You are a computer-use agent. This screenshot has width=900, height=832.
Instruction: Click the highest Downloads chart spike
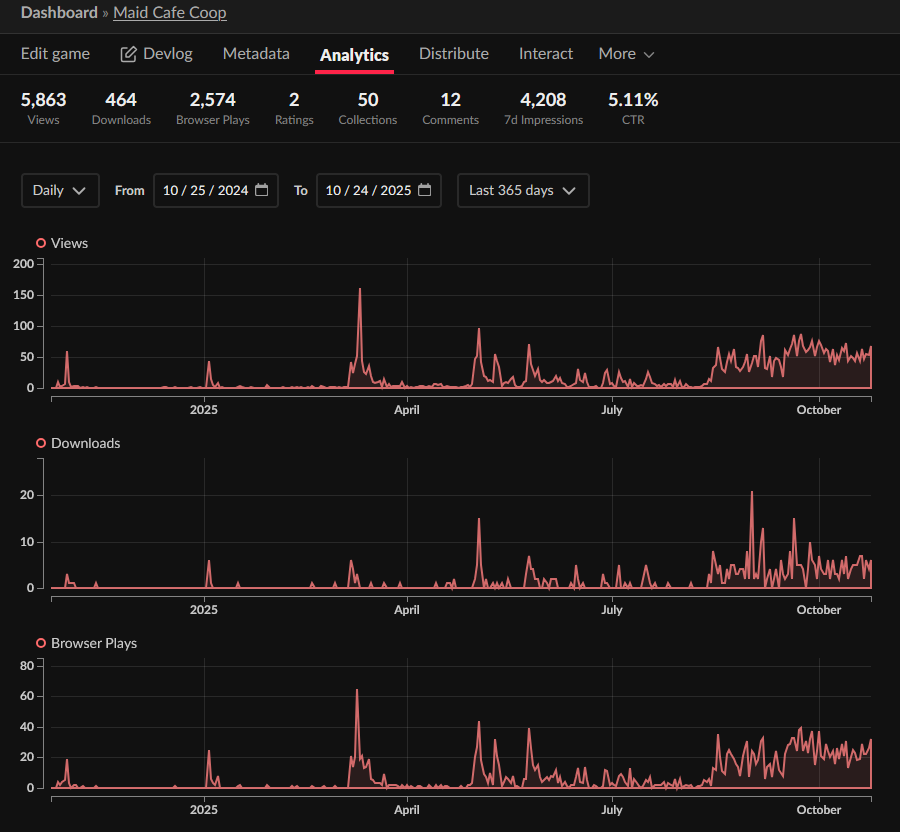click(752, 492)
